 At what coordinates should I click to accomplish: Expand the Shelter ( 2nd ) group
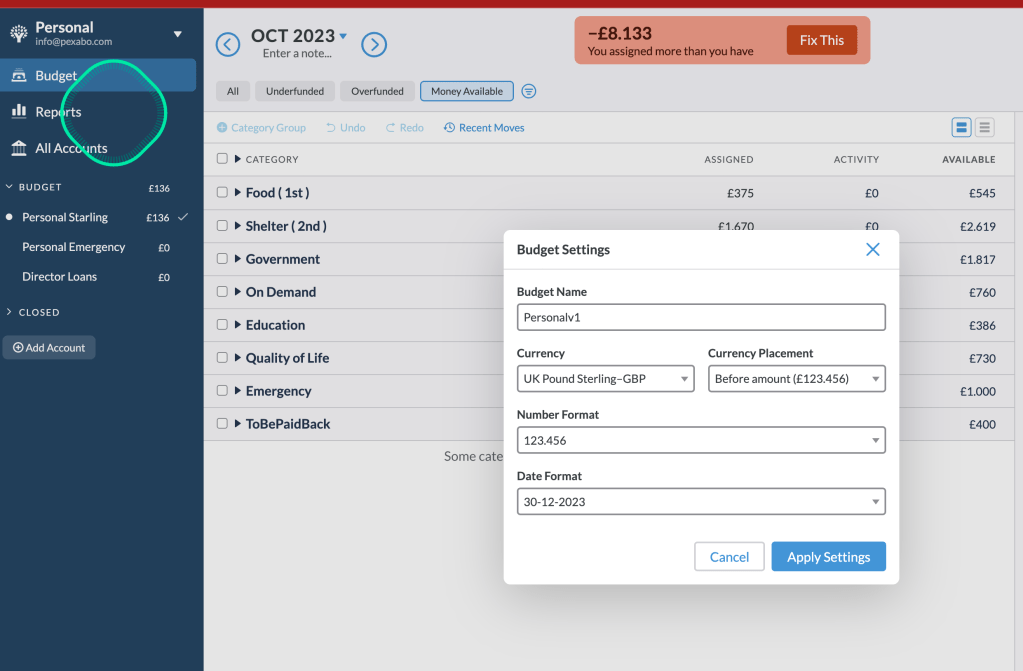[x=237, y=225]
